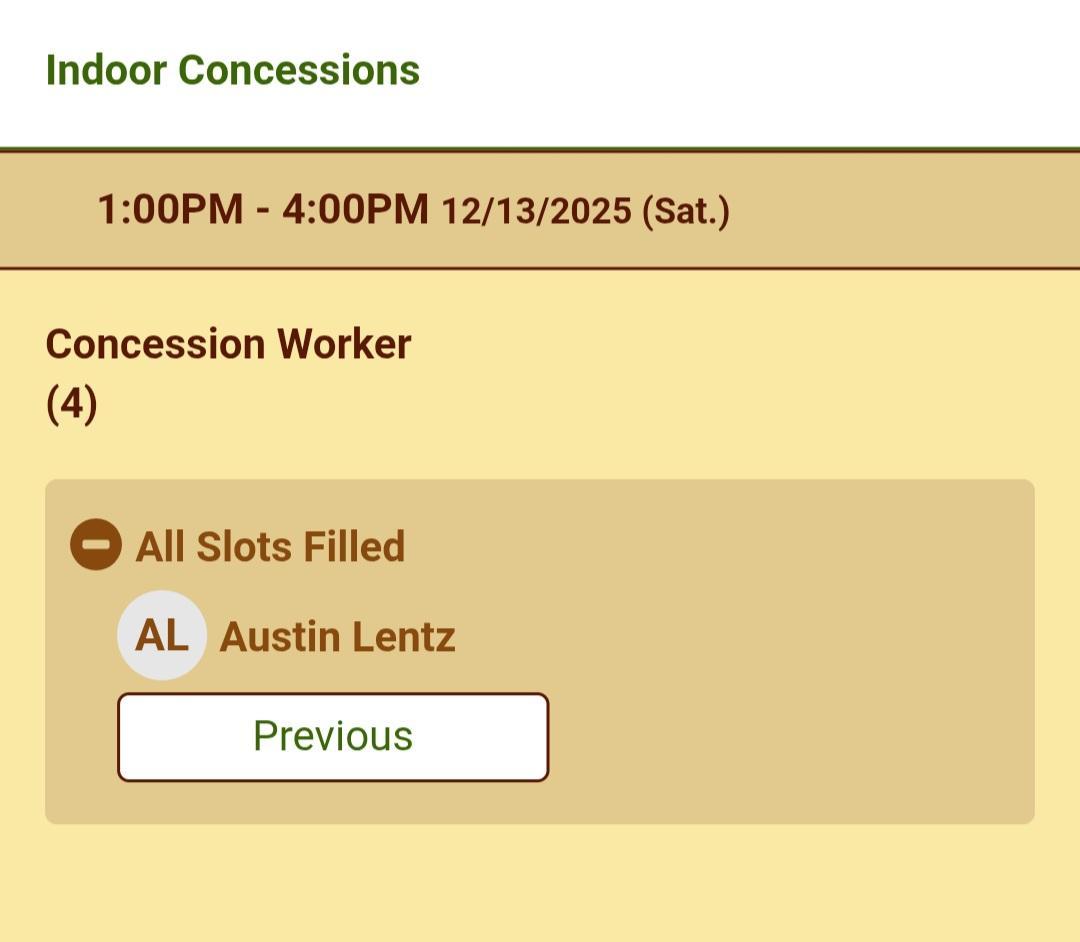The image size is (1080, 942).
Task: Open the AL avatar circle
Action: [x=161, y=636]
